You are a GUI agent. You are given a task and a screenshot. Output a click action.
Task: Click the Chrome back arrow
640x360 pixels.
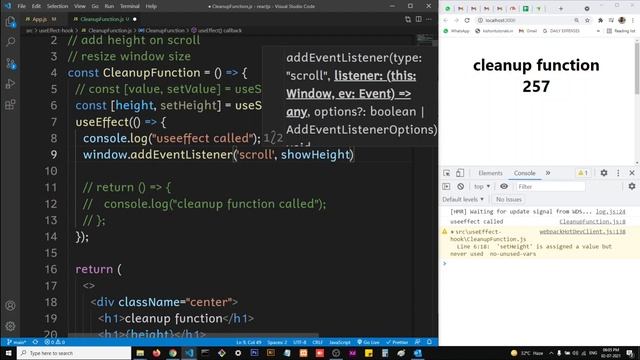click(x=446, y=20)
